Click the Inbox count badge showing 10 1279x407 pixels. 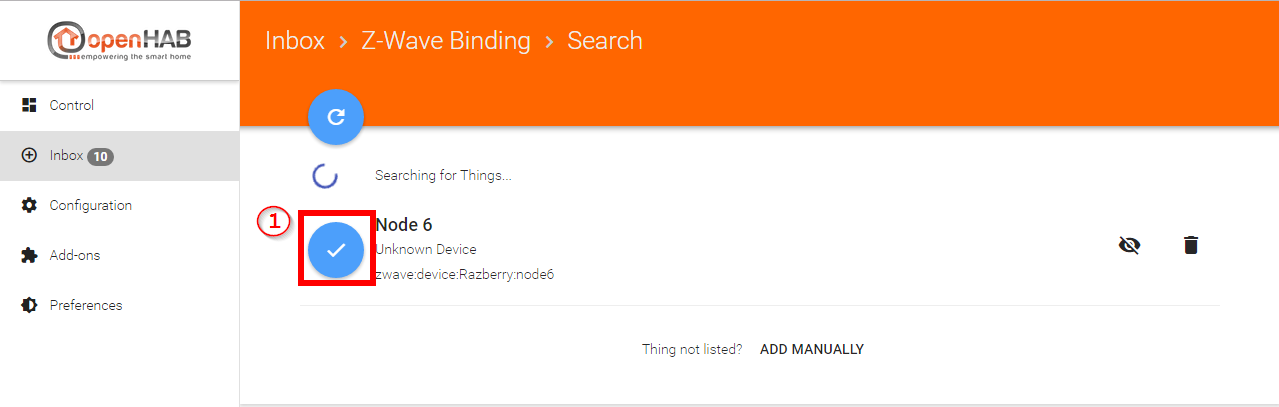100,156
